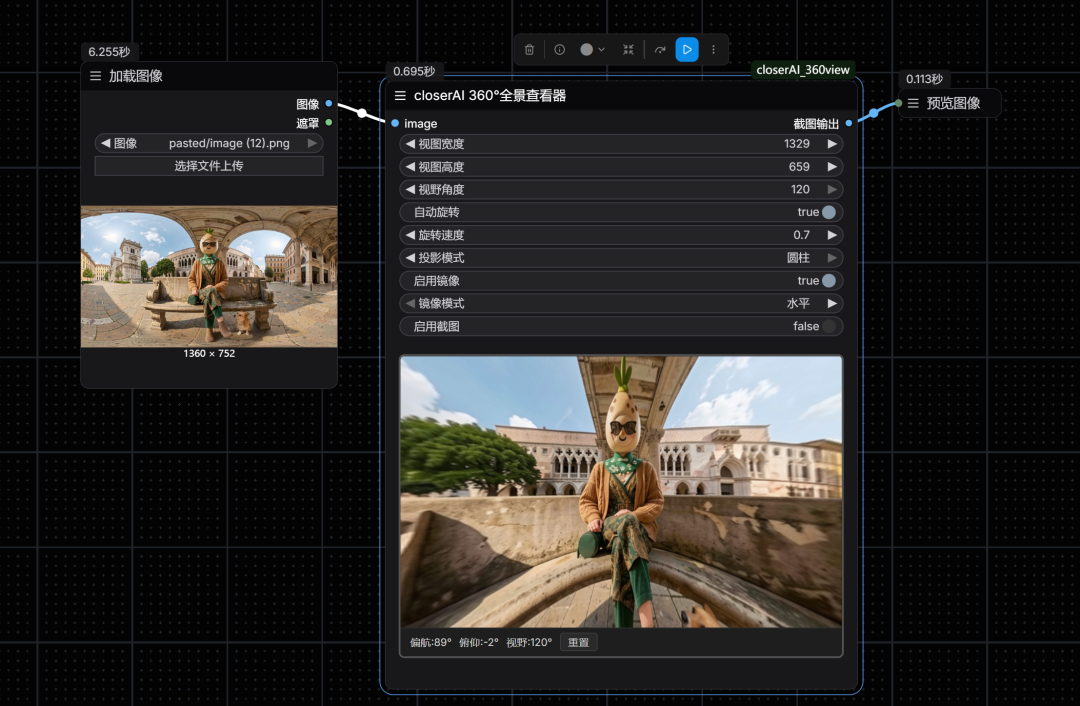Click the loaded panorama image thumbnail
The height and width of the screenshot is (706, 1080).
click(x=209, y=276)
